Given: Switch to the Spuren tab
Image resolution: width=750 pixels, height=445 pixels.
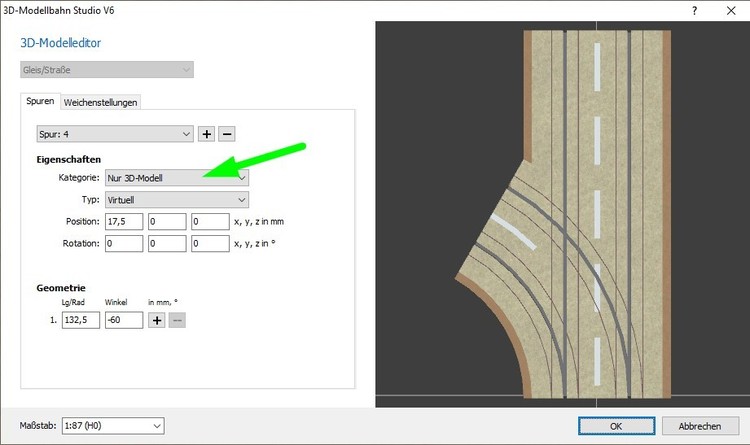Looking at the screenshot, I should click(40, 101).
